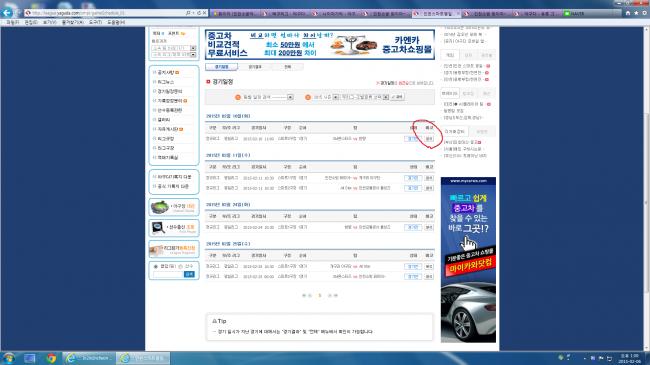
Task: Refresh the page using the address bar icon
Action: (x=199, y=13)
